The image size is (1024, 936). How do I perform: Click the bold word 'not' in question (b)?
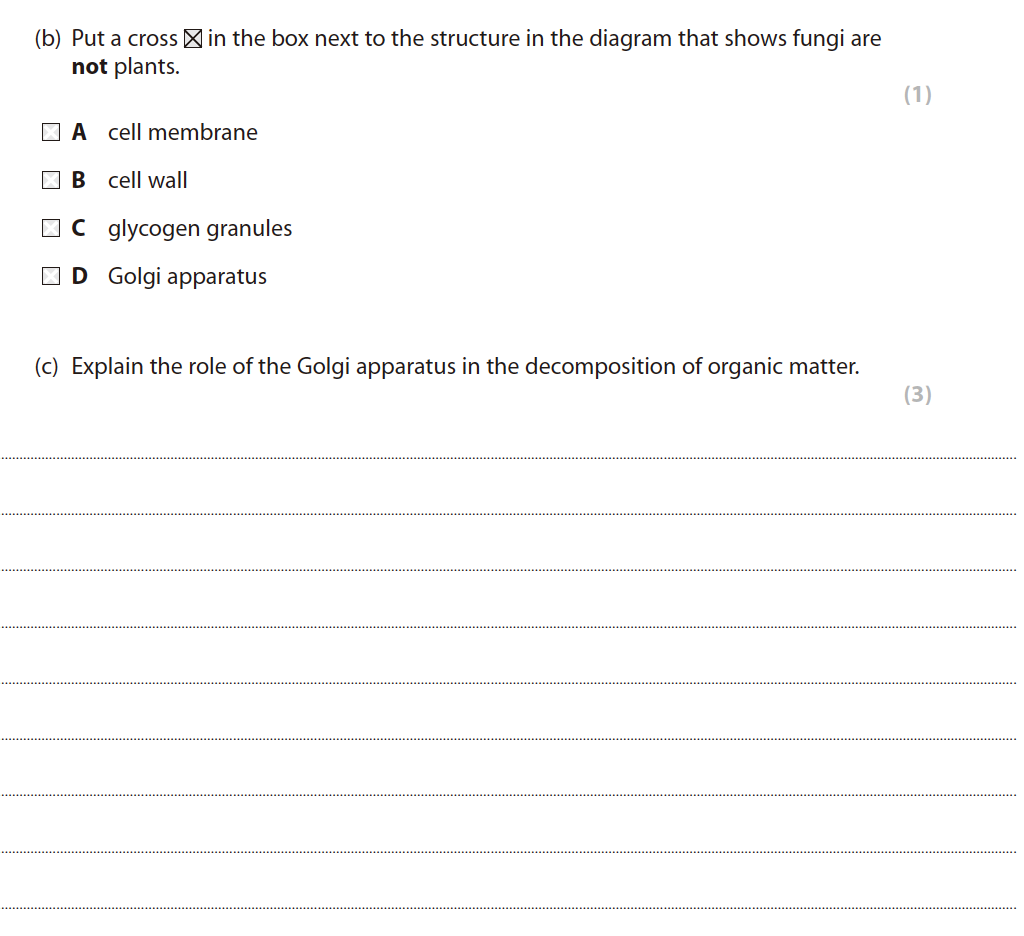(89, 68)
